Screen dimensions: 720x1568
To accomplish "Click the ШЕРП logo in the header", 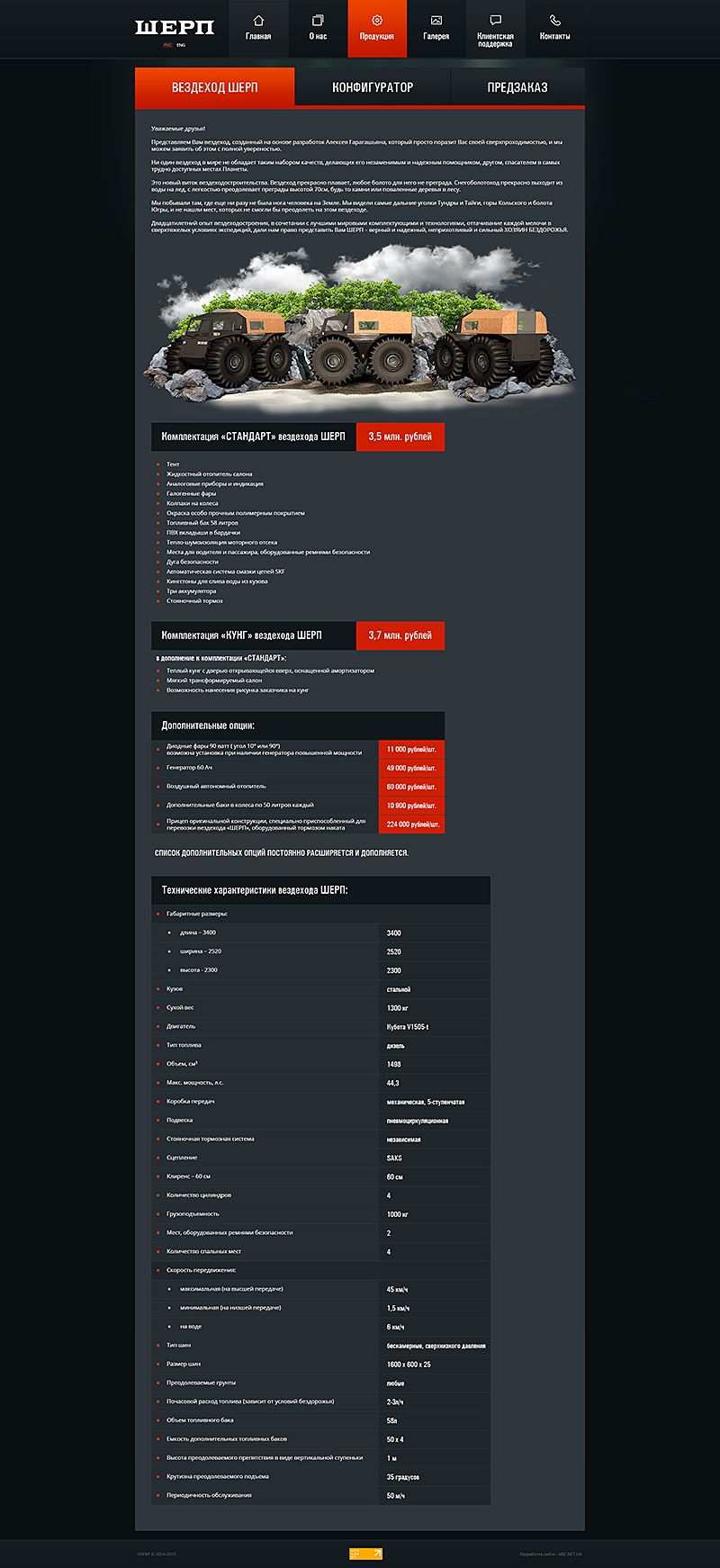I will (175, 28).
